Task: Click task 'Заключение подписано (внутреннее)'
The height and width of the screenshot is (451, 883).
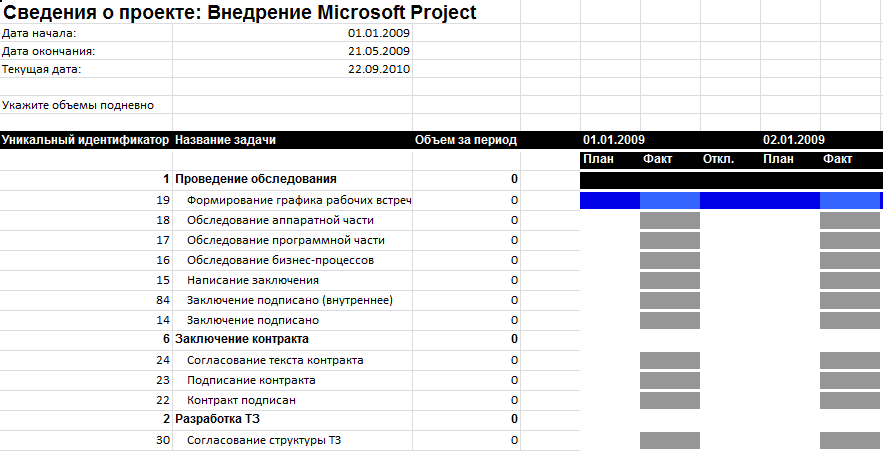Action: [292, 300]
